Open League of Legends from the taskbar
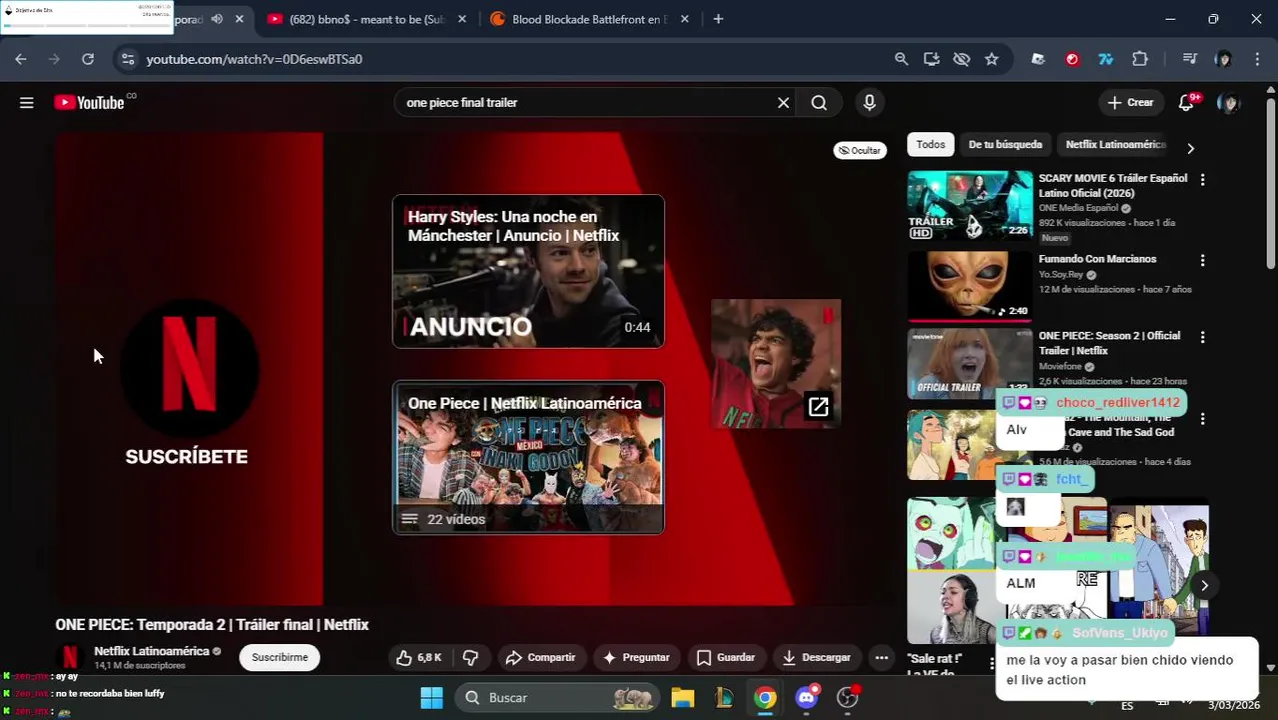Image resolution: width=1278 pixels, height=720 pixels. click(724, 697)
